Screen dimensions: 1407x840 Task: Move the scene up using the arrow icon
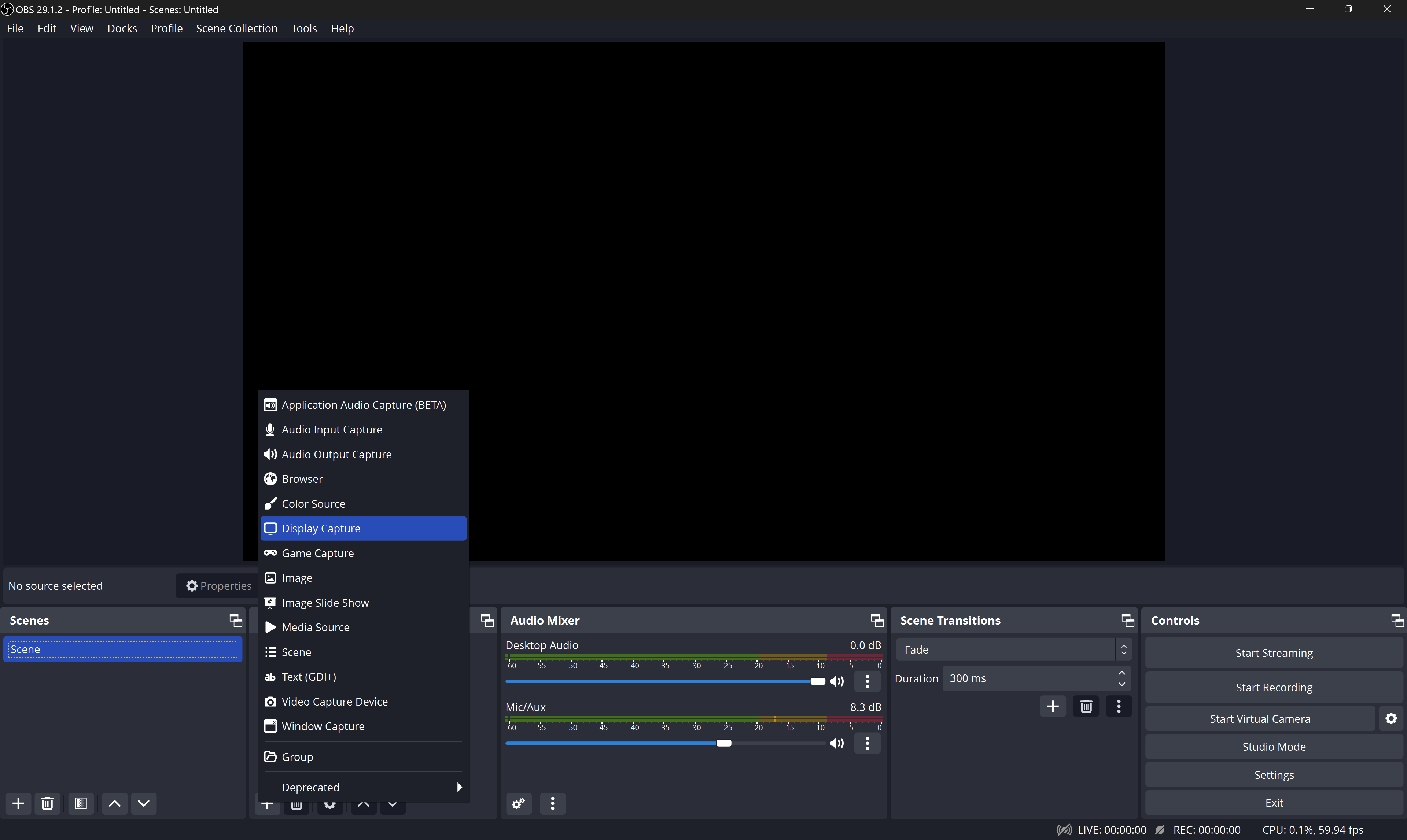pos(114,803)
